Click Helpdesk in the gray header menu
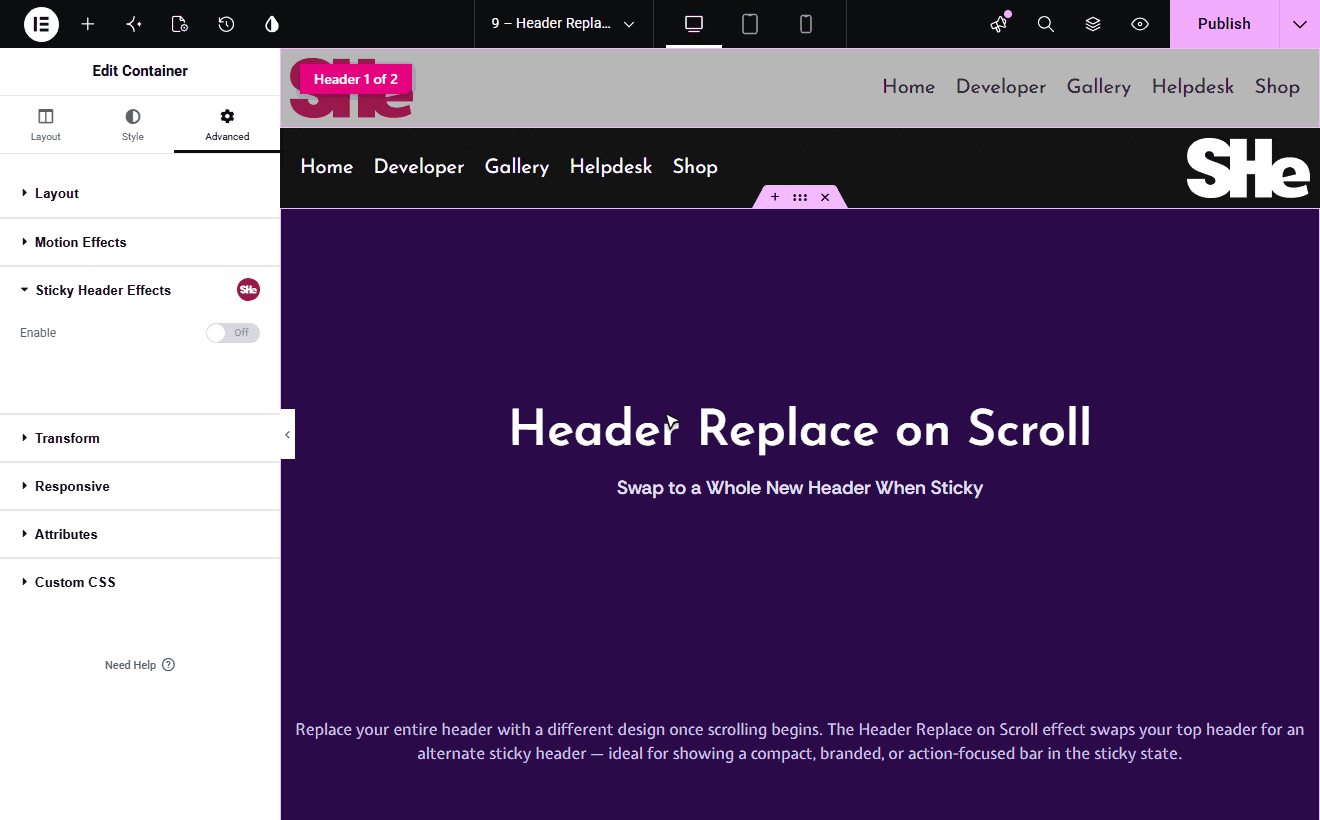This screenshot has width=1320, height=820. point(1193,87)
